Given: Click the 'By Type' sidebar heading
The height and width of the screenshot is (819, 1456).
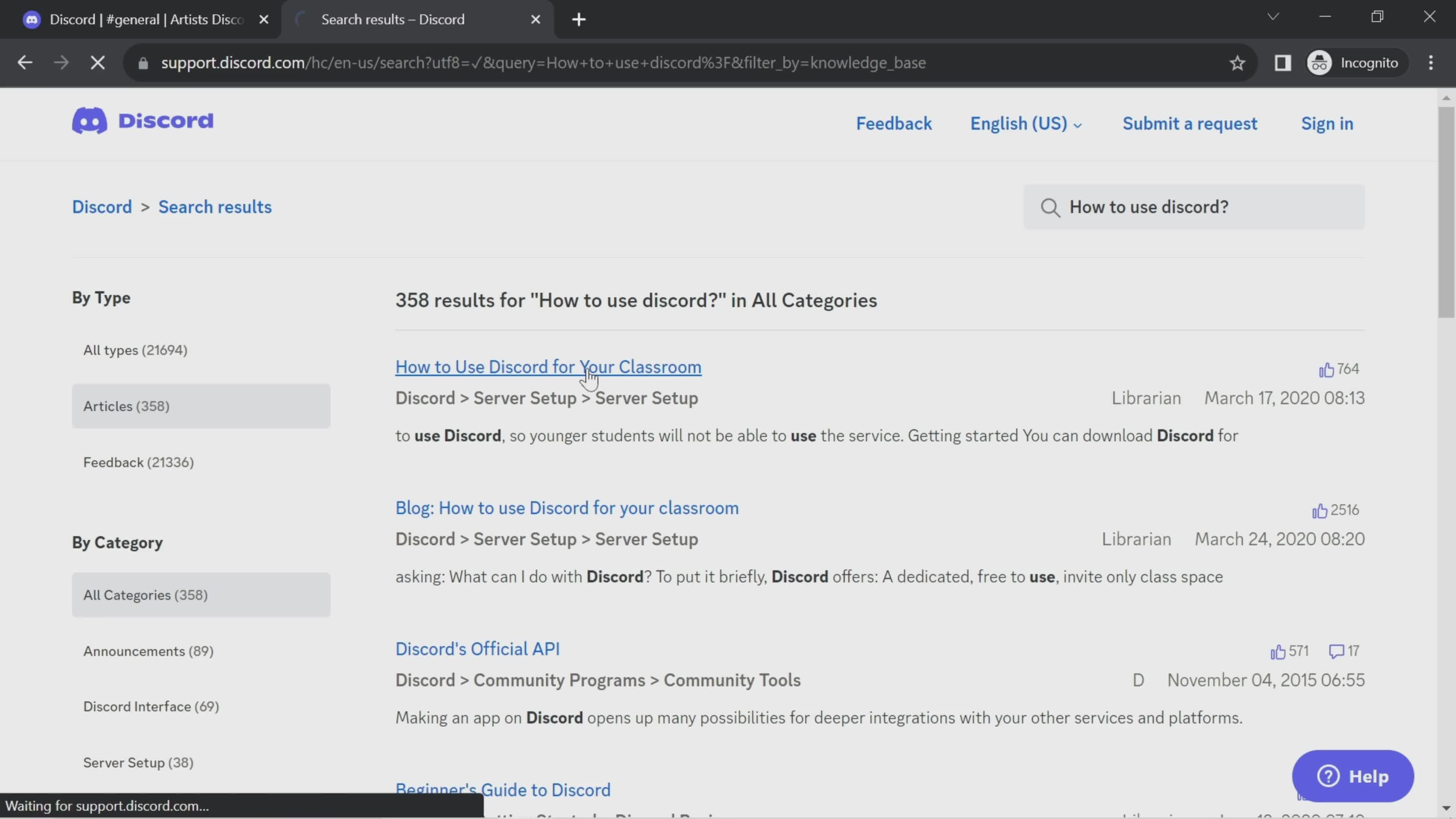Looking at the screenshot, I should pyautogui.click(x=101, y=298).
